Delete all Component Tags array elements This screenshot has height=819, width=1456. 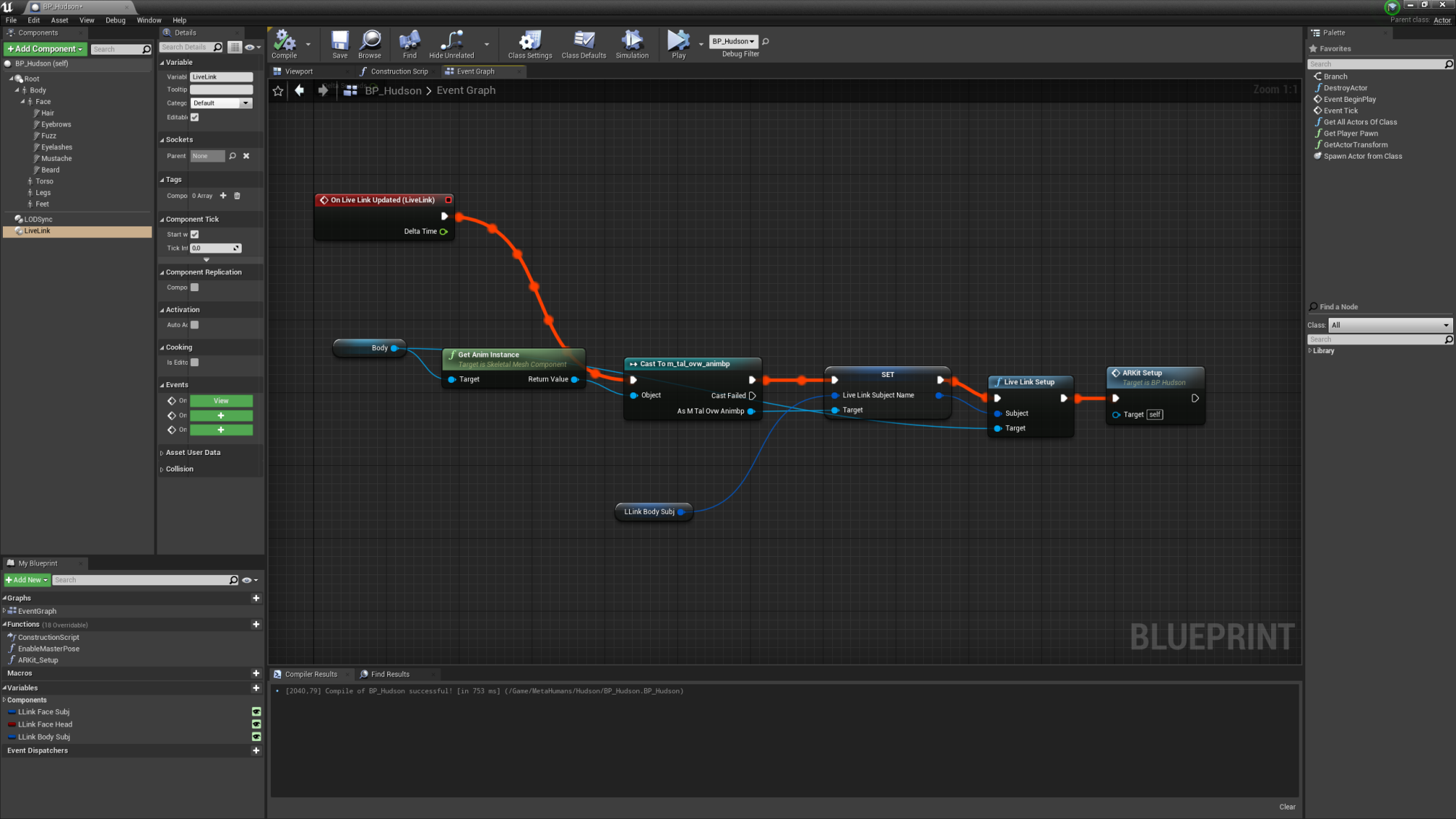tap(237, 196)
